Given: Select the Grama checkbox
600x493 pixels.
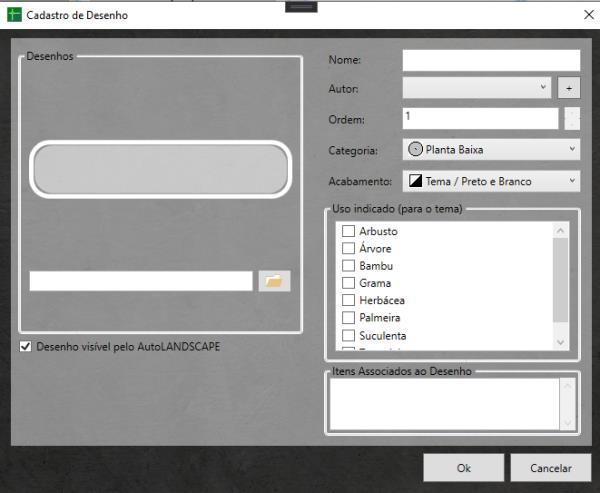Looking at the screenshot, I should point(348,283).
